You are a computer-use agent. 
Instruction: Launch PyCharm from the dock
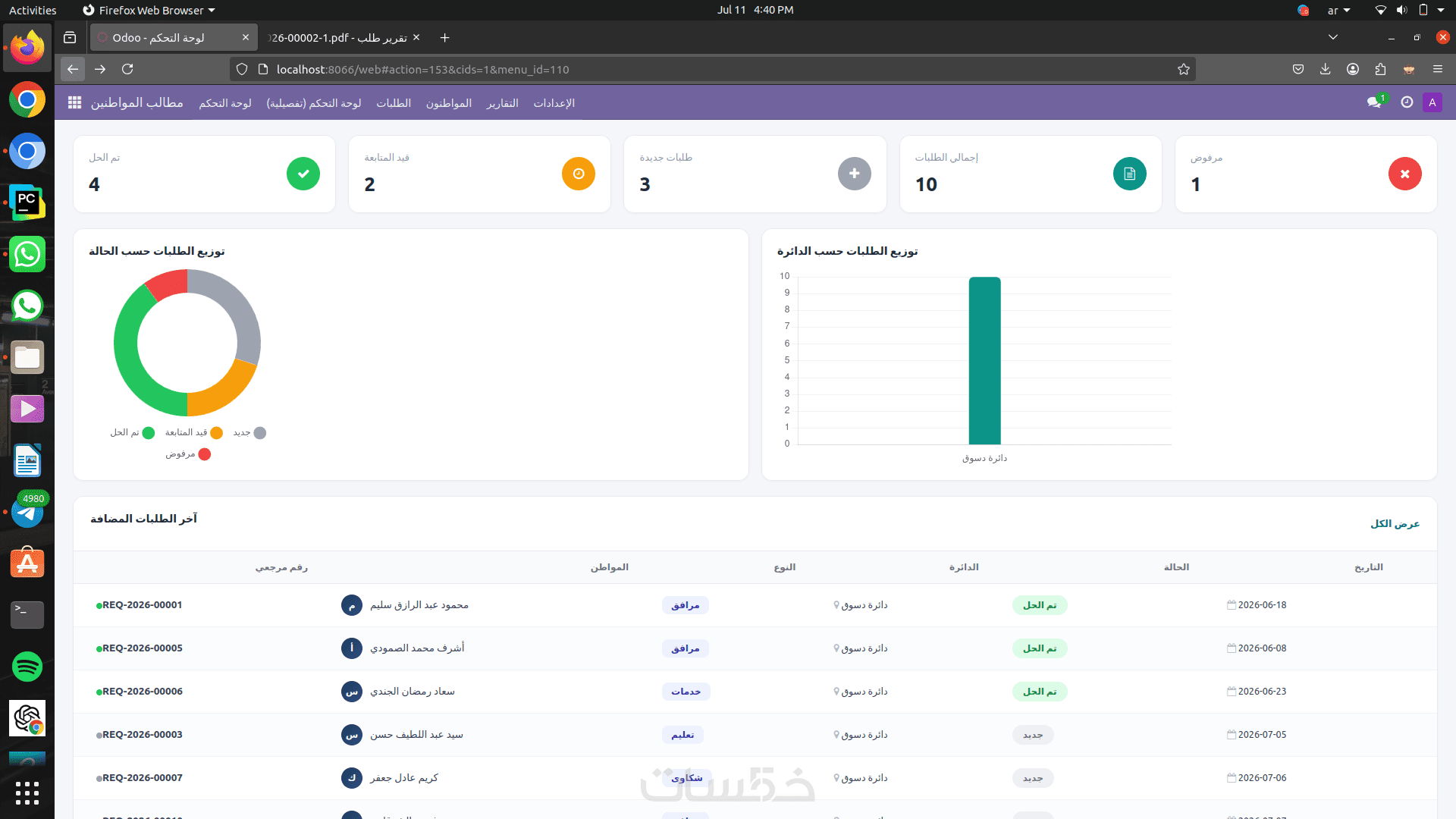(x=27, y=202)
